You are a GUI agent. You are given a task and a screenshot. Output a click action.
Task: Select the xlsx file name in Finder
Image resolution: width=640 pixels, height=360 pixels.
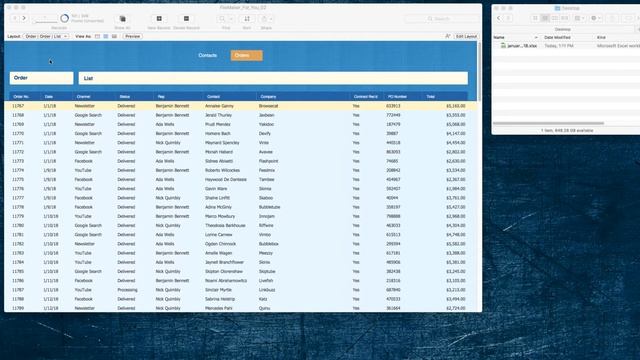tap(522, 46)
